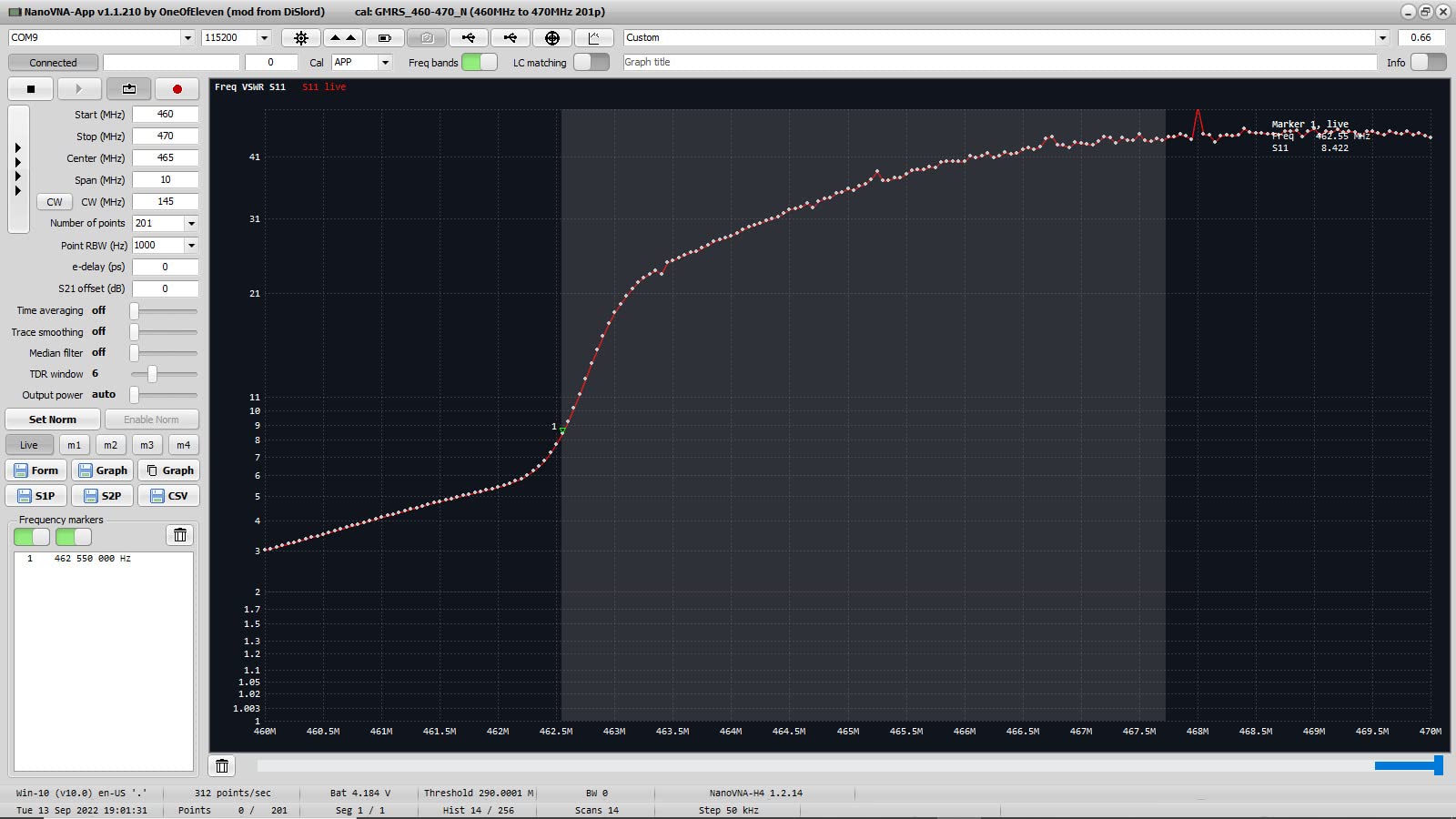Expand the Point RBW dropdown

point(191,246)
